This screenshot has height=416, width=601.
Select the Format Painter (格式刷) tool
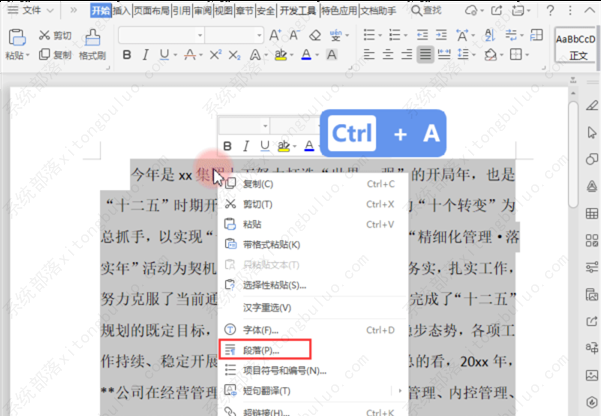[x=92, y=45]
